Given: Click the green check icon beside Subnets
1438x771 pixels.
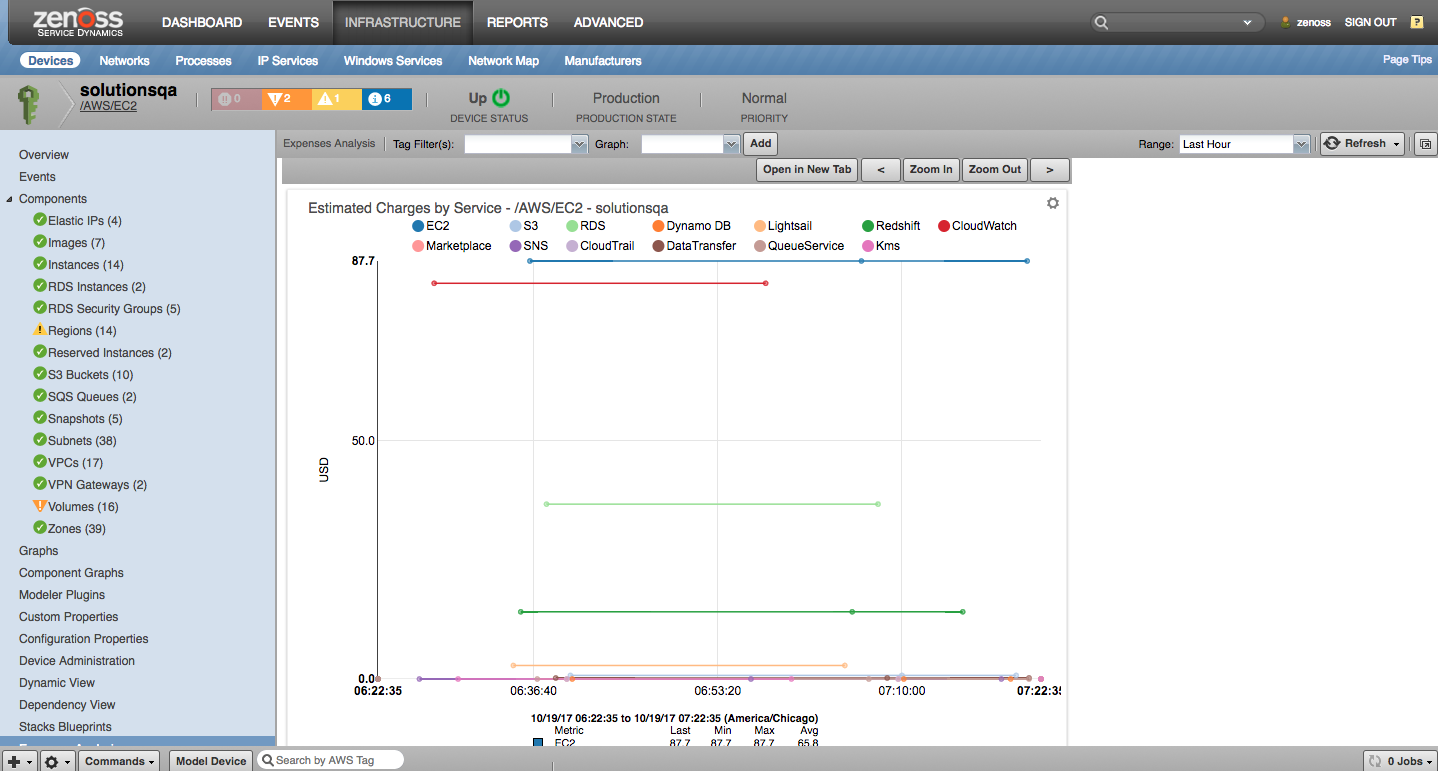Looking at the screenshot, I should point(40,440).
